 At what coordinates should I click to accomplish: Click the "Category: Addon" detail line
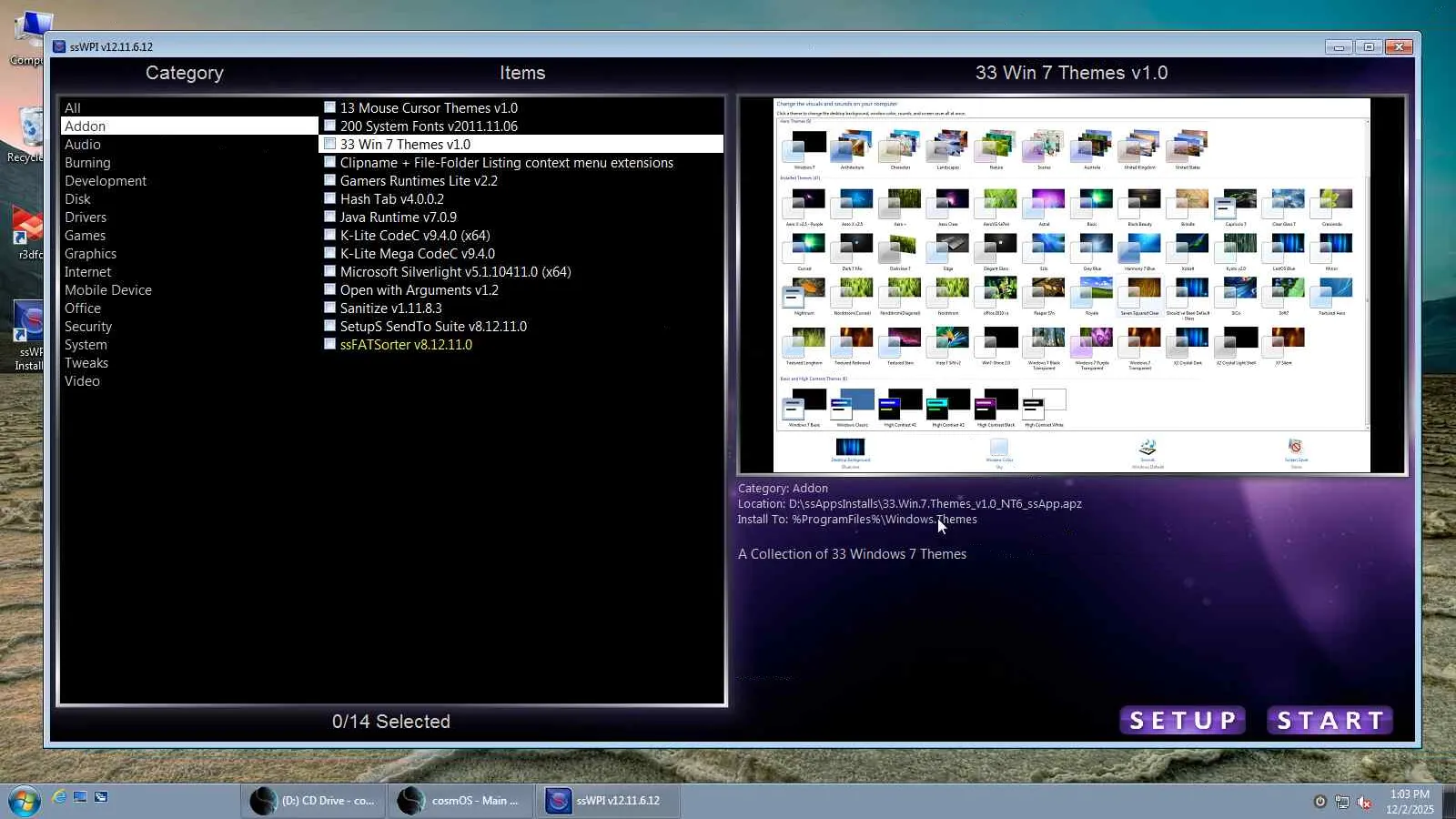(x=783, y=489)
